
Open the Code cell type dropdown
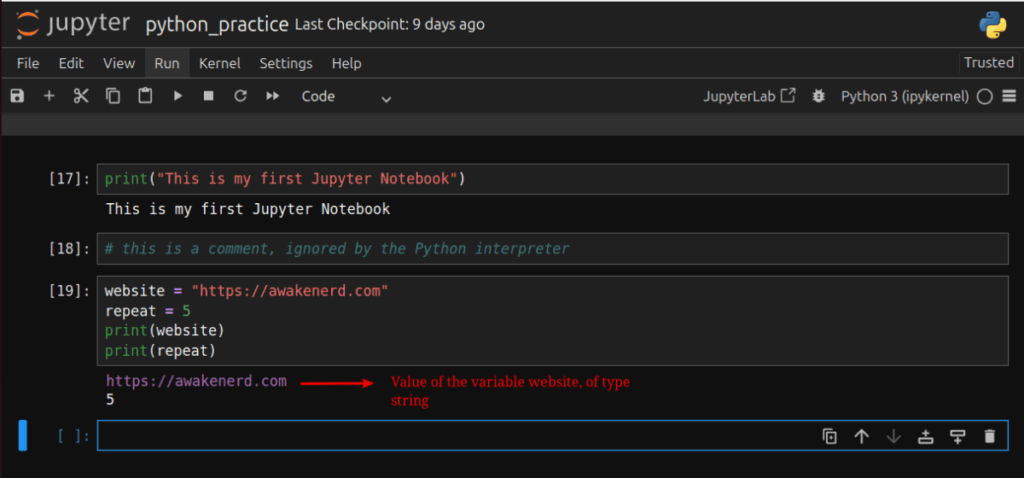click(346, 96)
